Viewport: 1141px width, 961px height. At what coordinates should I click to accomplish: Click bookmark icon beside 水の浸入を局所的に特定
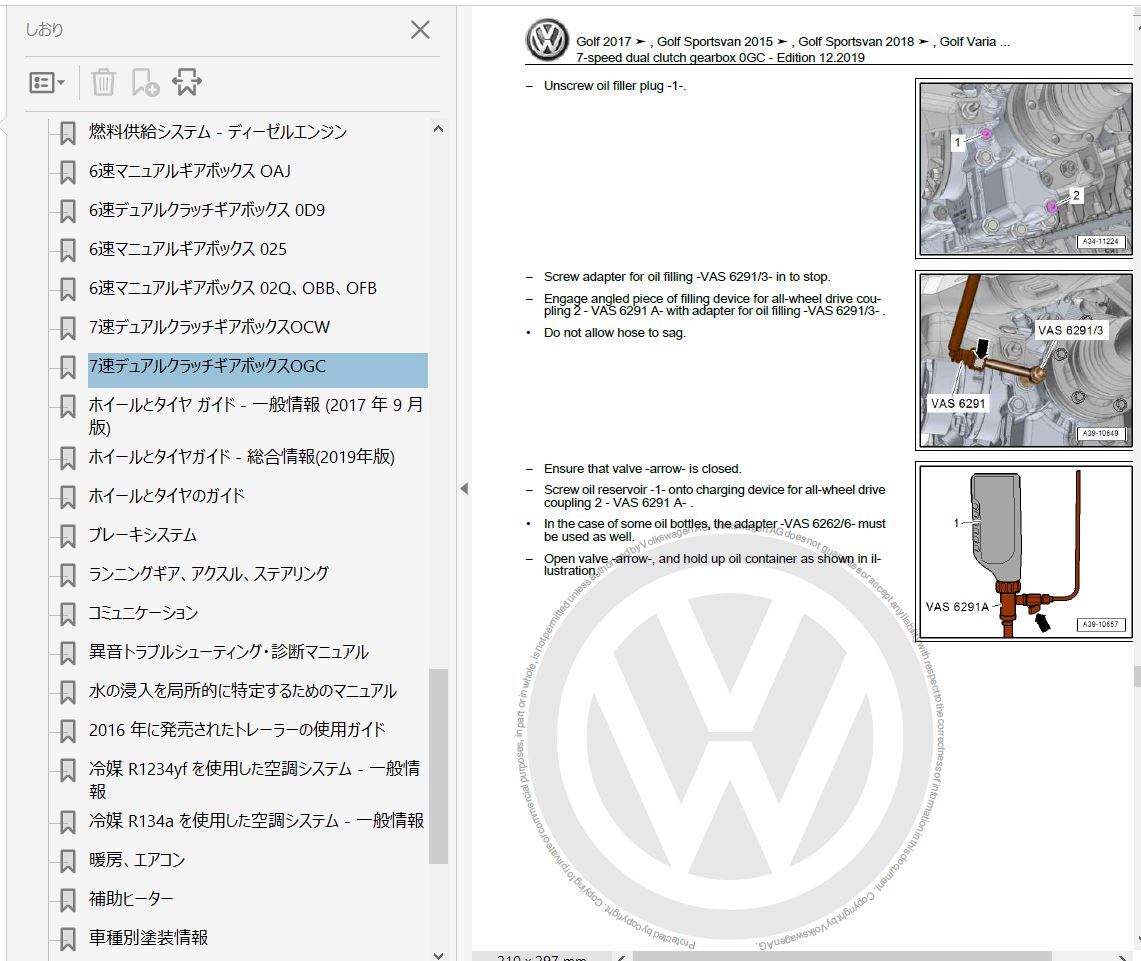68,692
